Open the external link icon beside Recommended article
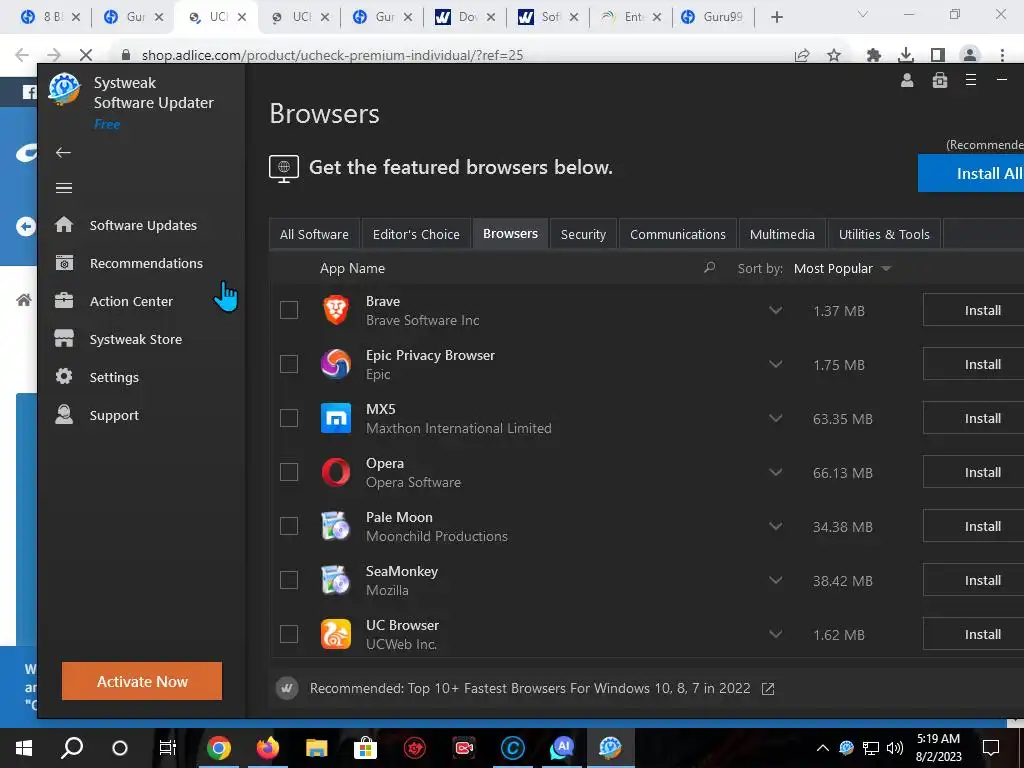 click(768, 688)
